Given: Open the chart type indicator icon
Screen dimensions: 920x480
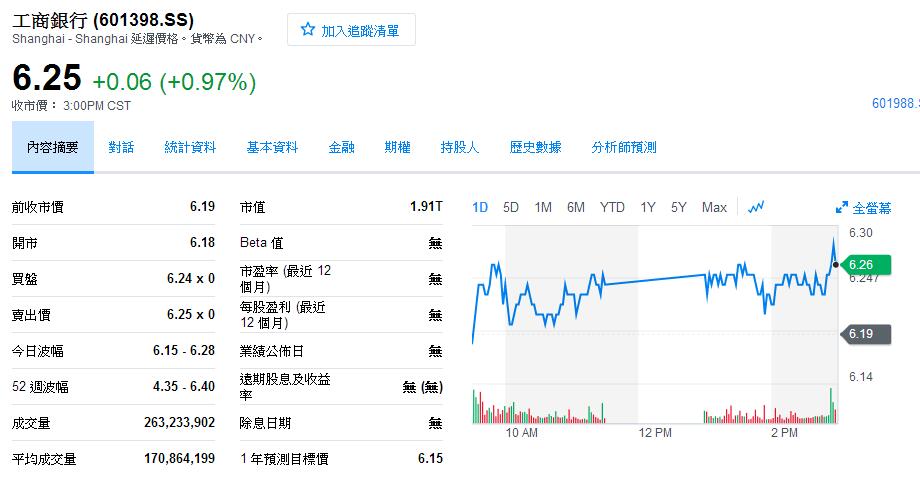Looking at the screenshot, I should pos(756,207).
